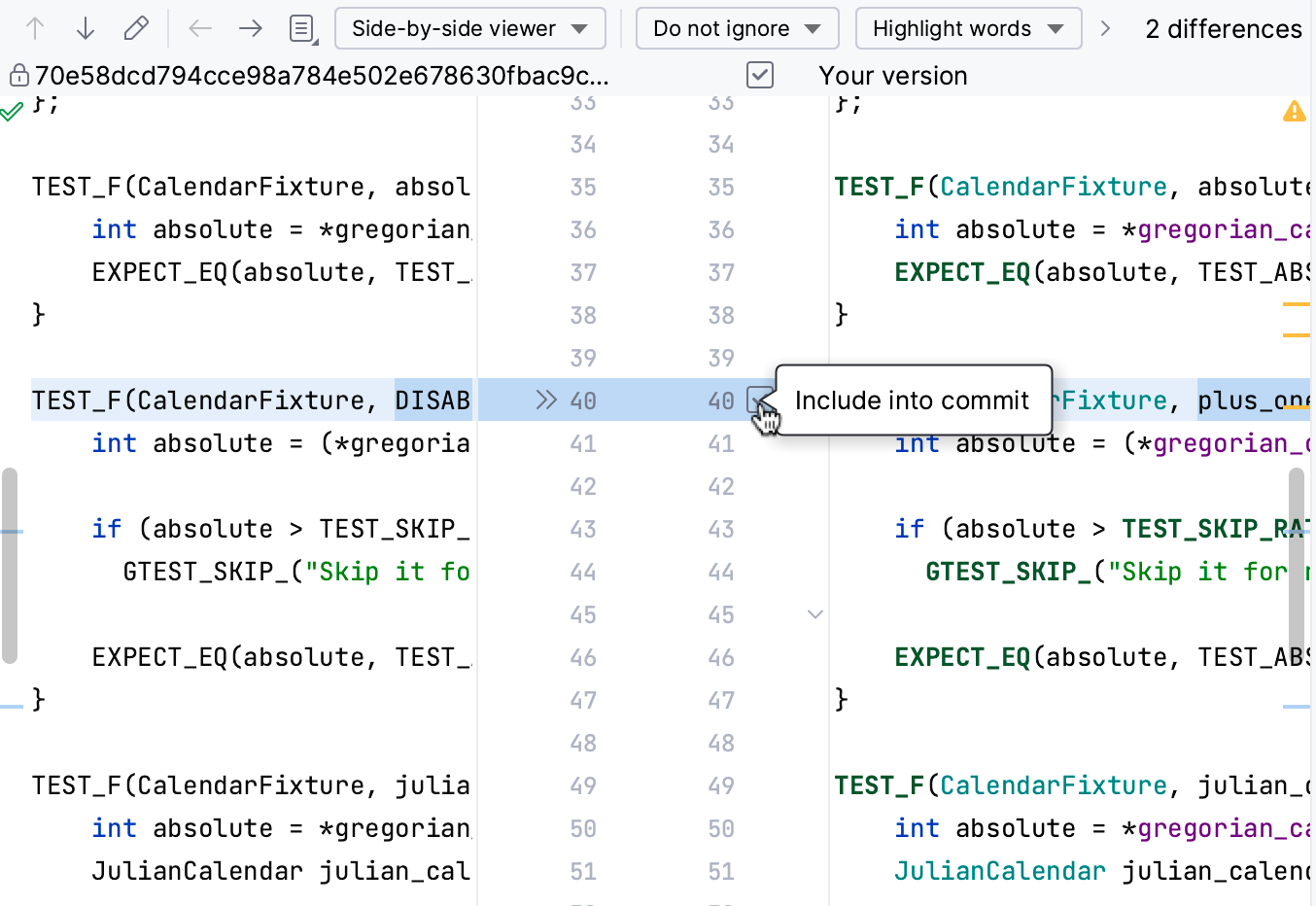Jump to the previous difference arrow
The height and width of the screenshot is (906, 1316).
(35, 28)
